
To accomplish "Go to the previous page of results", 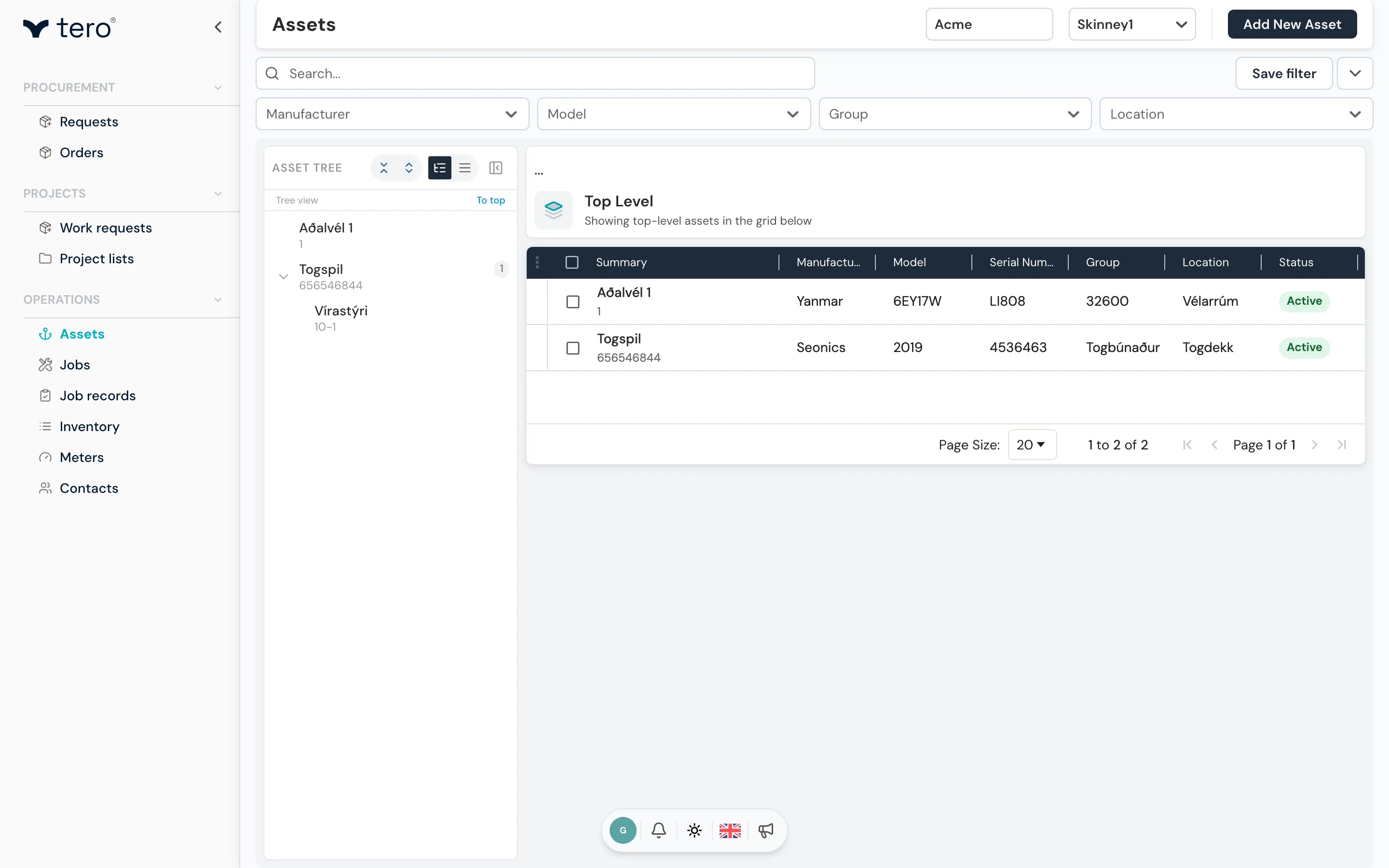I will pyautogui.click(x=1214, y=444).
